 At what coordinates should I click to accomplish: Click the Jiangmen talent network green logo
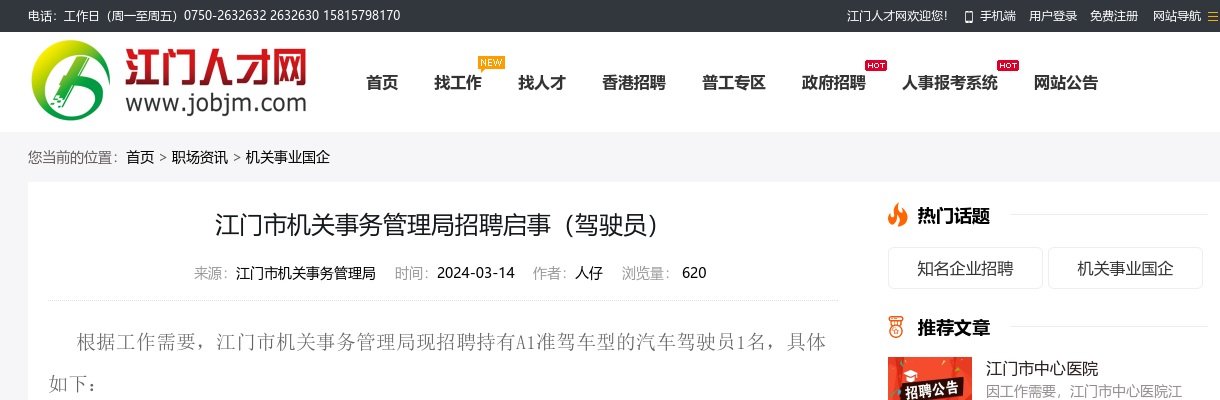(68, 82)
